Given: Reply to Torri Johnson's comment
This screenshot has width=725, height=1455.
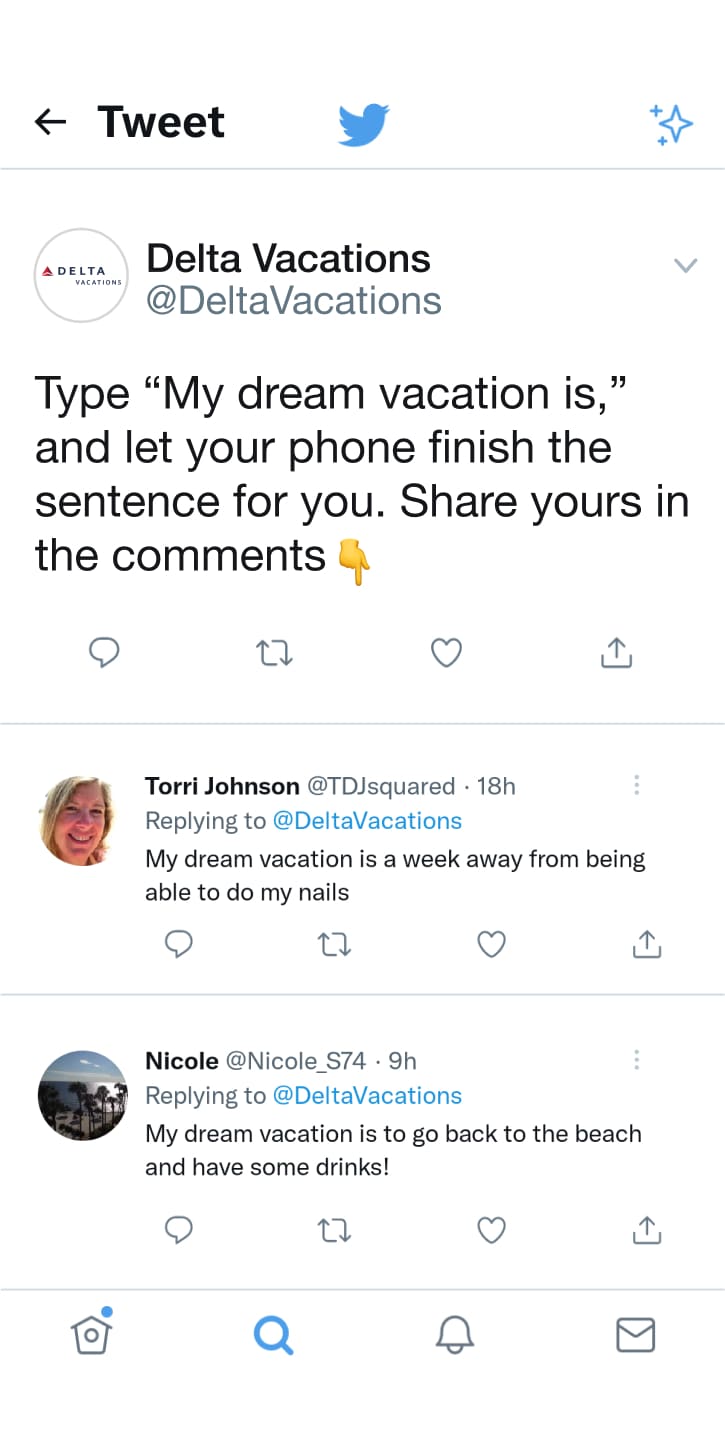Looking at the screenshot, I should tap(179, 943).
